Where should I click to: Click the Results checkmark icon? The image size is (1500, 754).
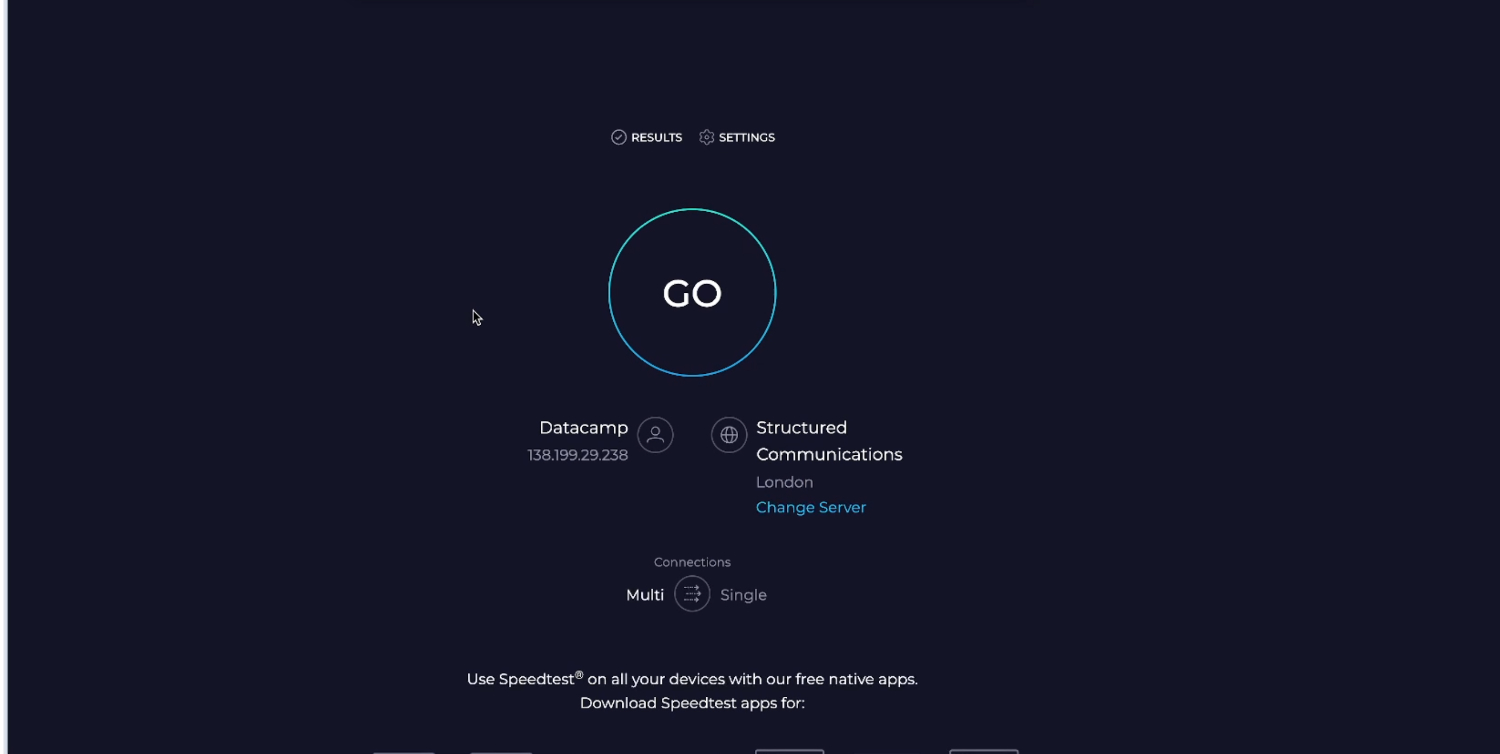point(619,137)
